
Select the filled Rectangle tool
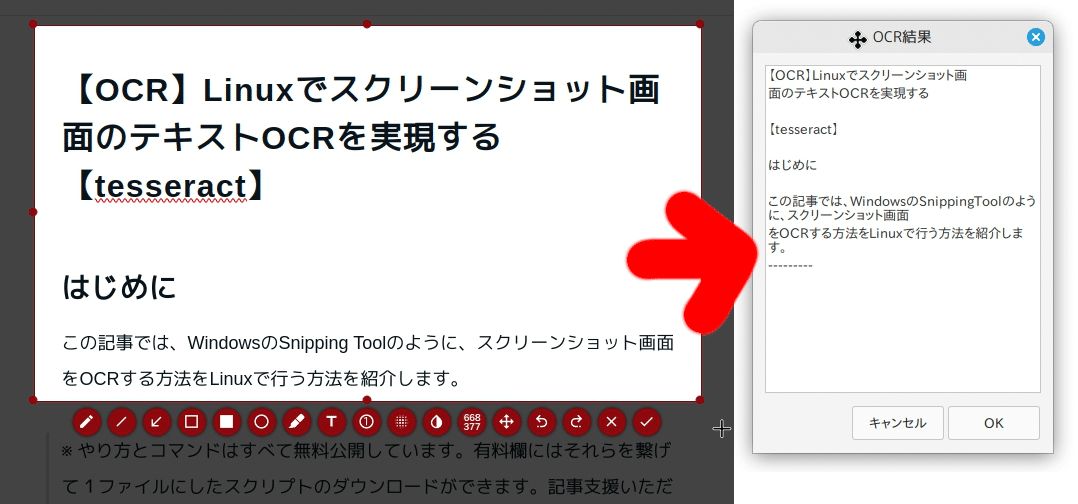pos(226,422)
